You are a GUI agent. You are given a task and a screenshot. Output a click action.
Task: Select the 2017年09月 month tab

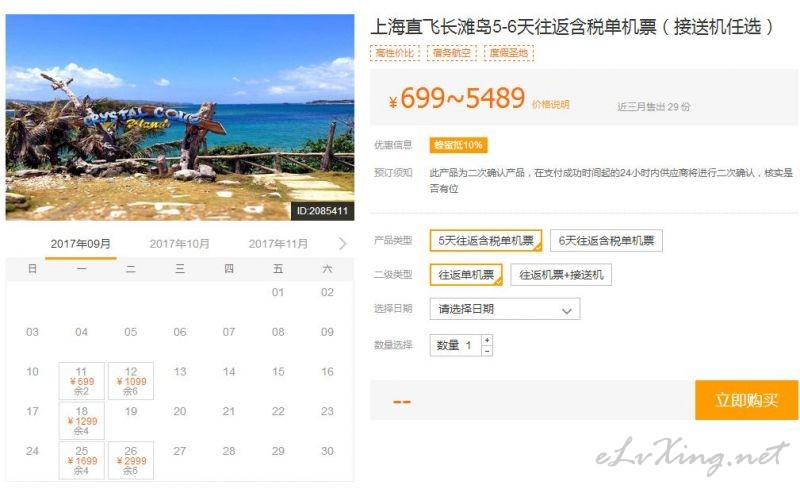[81, 244]
